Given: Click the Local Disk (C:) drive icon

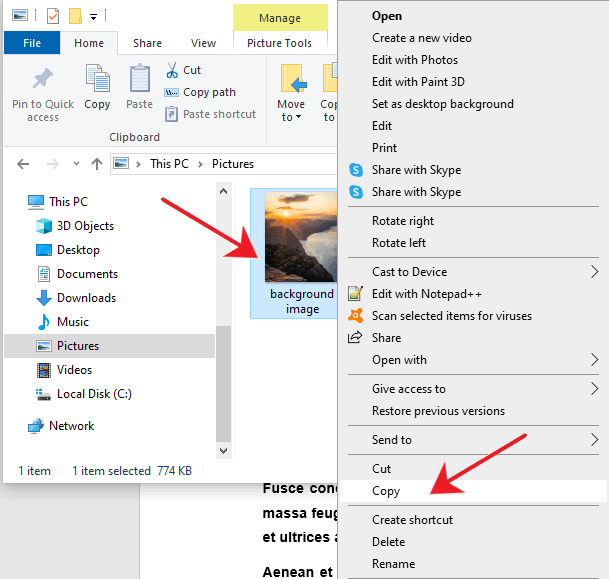Looking at the screenshot, I should [44, 395].
